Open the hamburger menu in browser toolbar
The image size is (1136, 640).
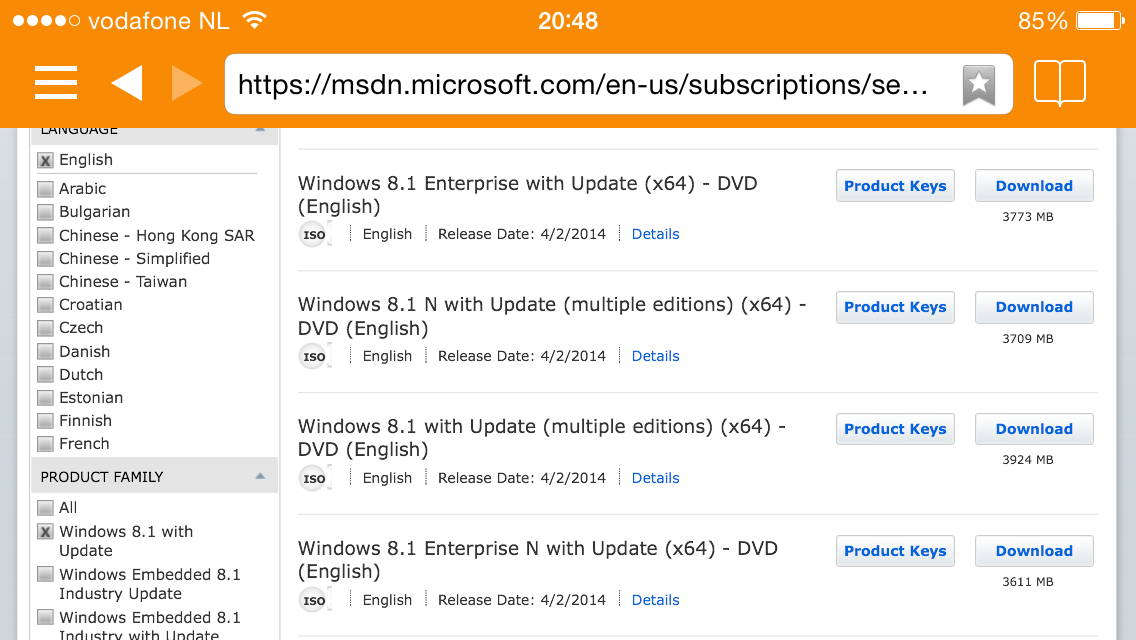point(56,83)
